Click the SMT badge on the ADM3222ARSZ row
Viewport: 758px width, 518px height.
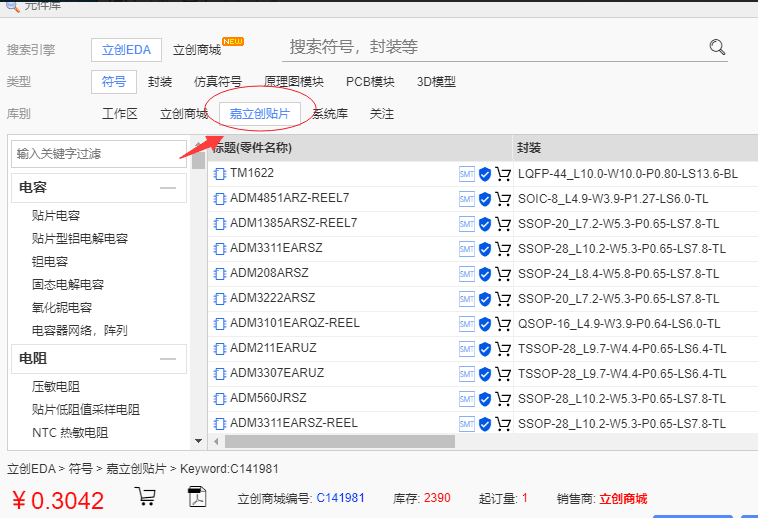[x=466, y=299]
